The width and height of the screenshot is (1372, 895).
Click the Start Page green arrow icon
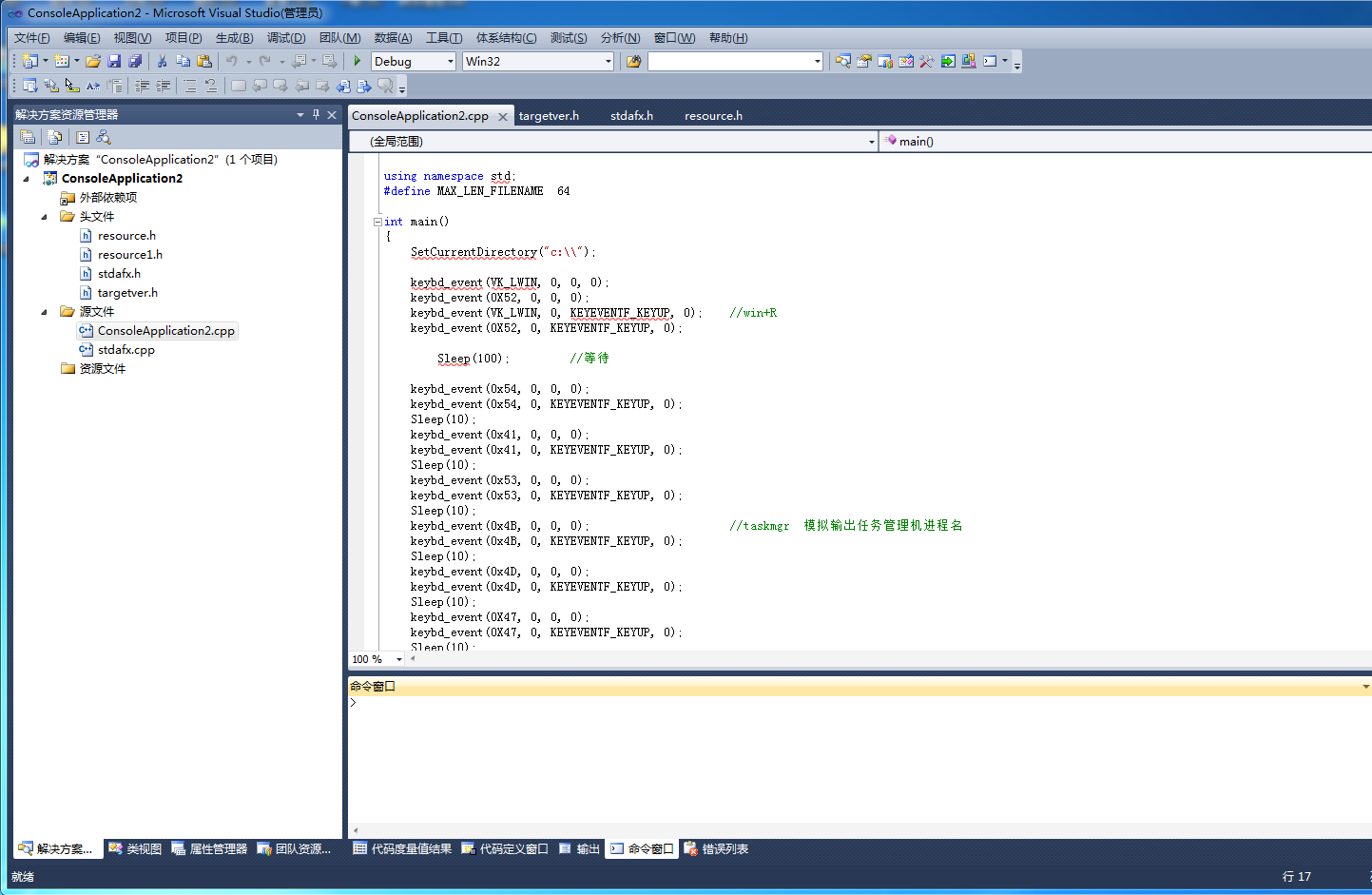pos(948,61)
